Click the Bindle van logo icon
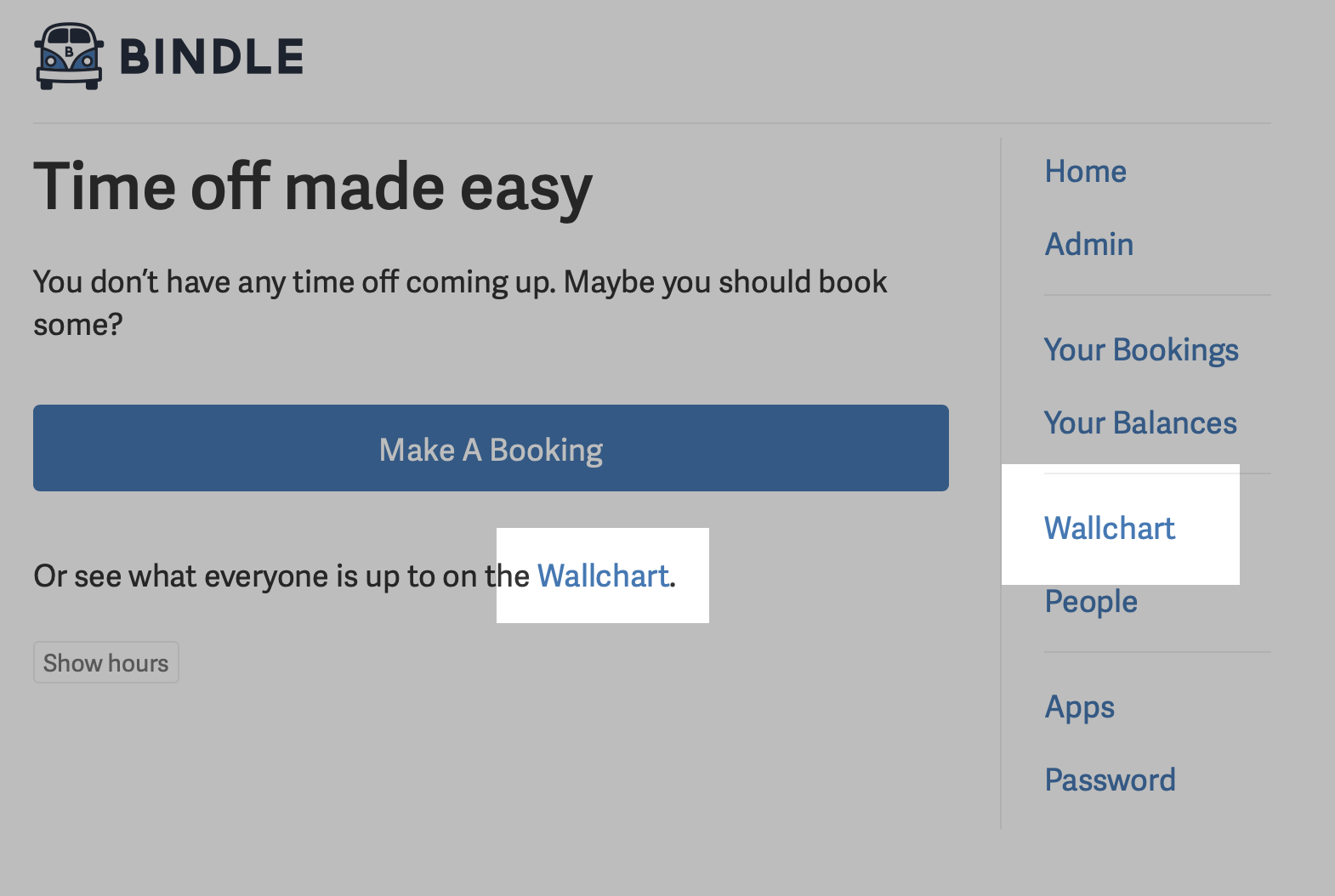Image resolution: width=1335 pixels, height=896 pixels. [69, 56]
